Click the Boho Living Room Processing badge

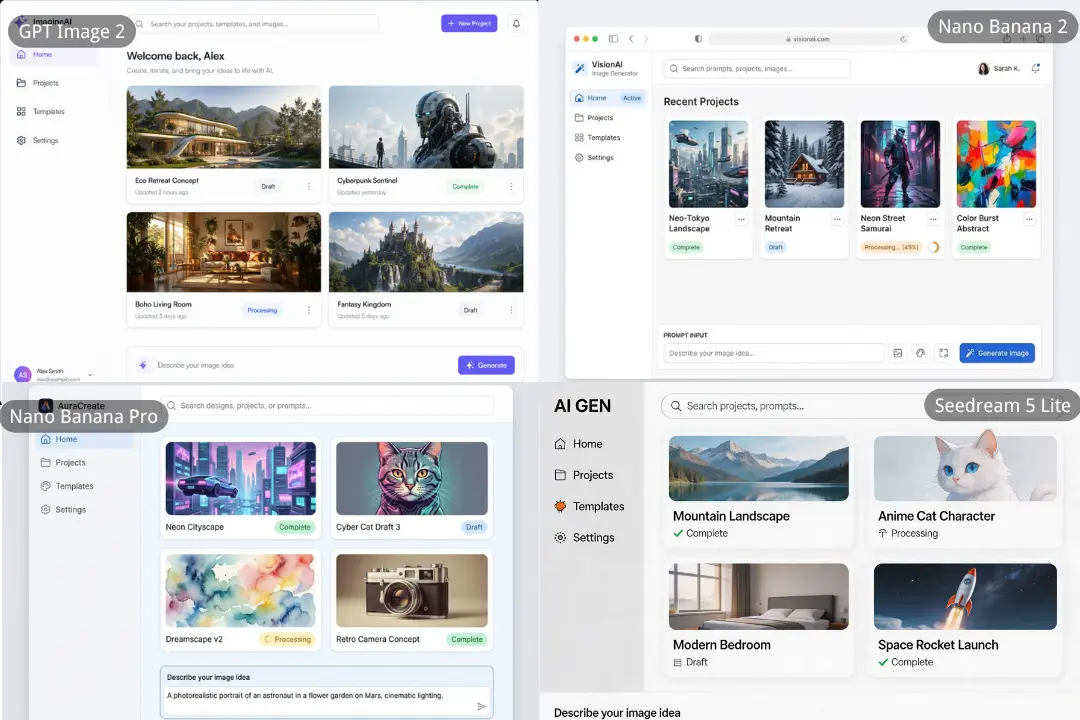pos(262,310)
